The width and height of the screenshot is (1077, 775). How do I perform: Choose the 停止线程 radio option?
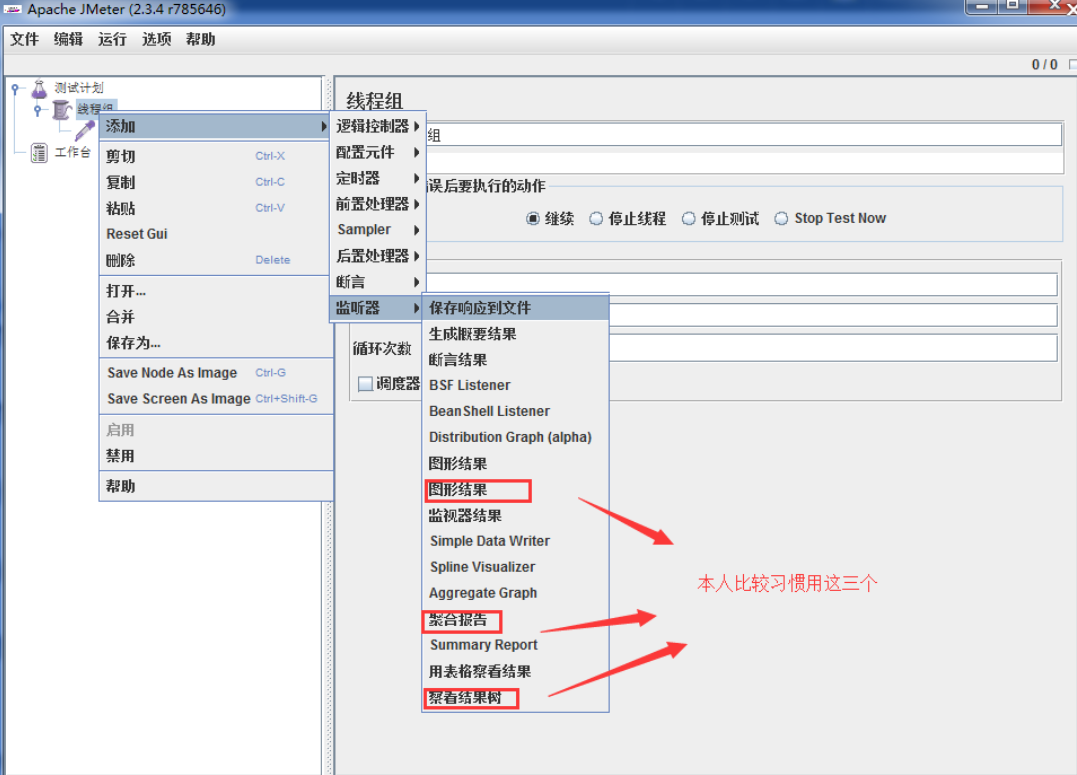pos(596,219)
